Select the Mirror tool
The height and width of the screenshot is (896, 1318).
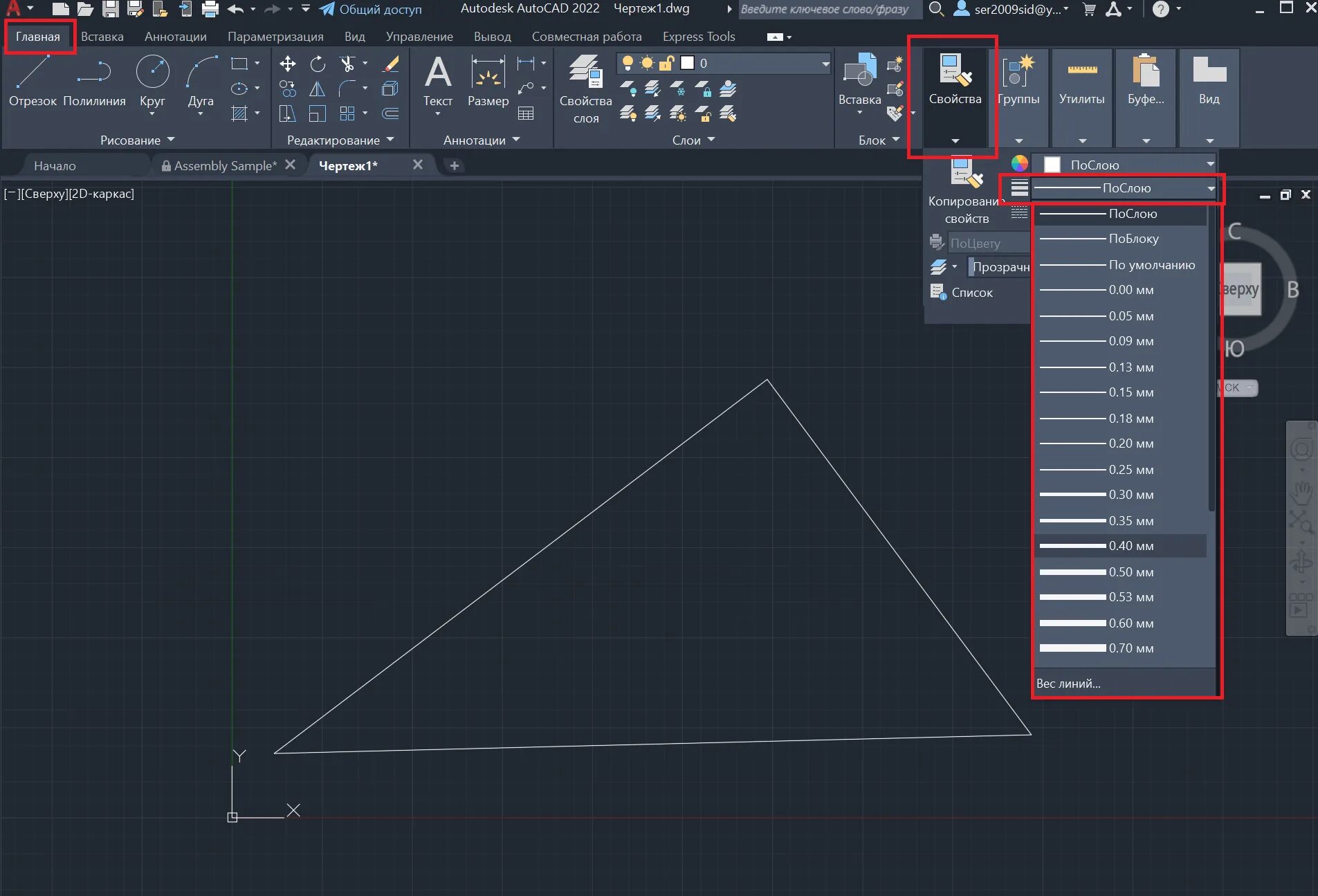318,89
